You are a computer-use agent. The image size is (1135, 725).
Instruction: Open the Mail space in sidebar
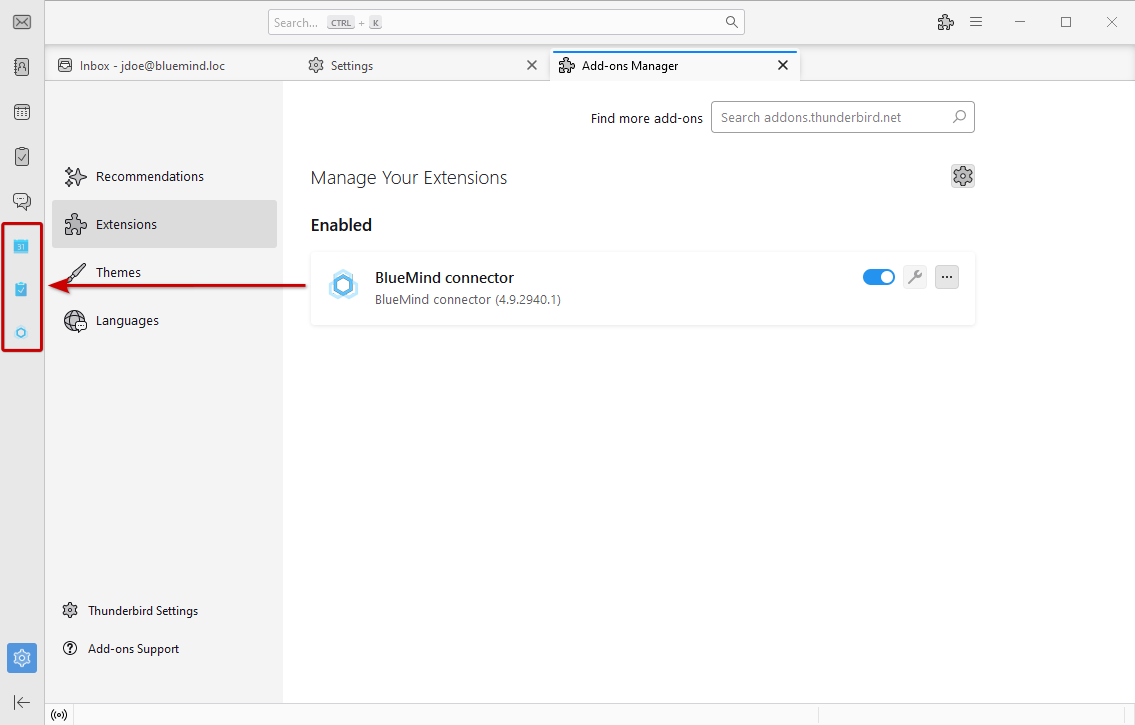tap(21, 22)
